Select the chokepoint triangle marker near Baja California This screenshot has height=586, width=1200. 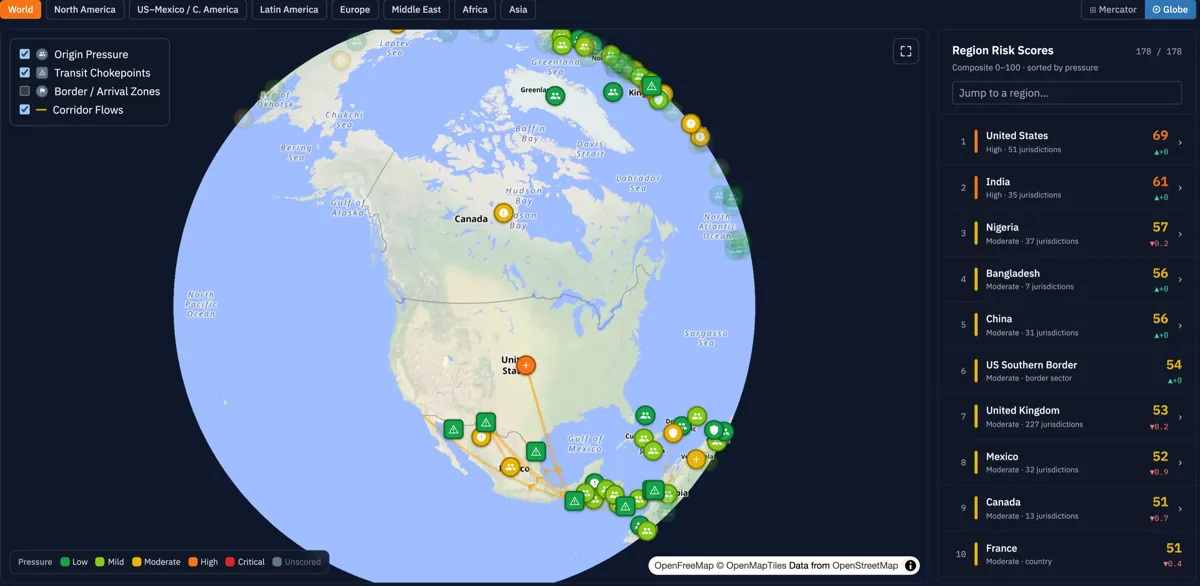(x=453, y=429)
